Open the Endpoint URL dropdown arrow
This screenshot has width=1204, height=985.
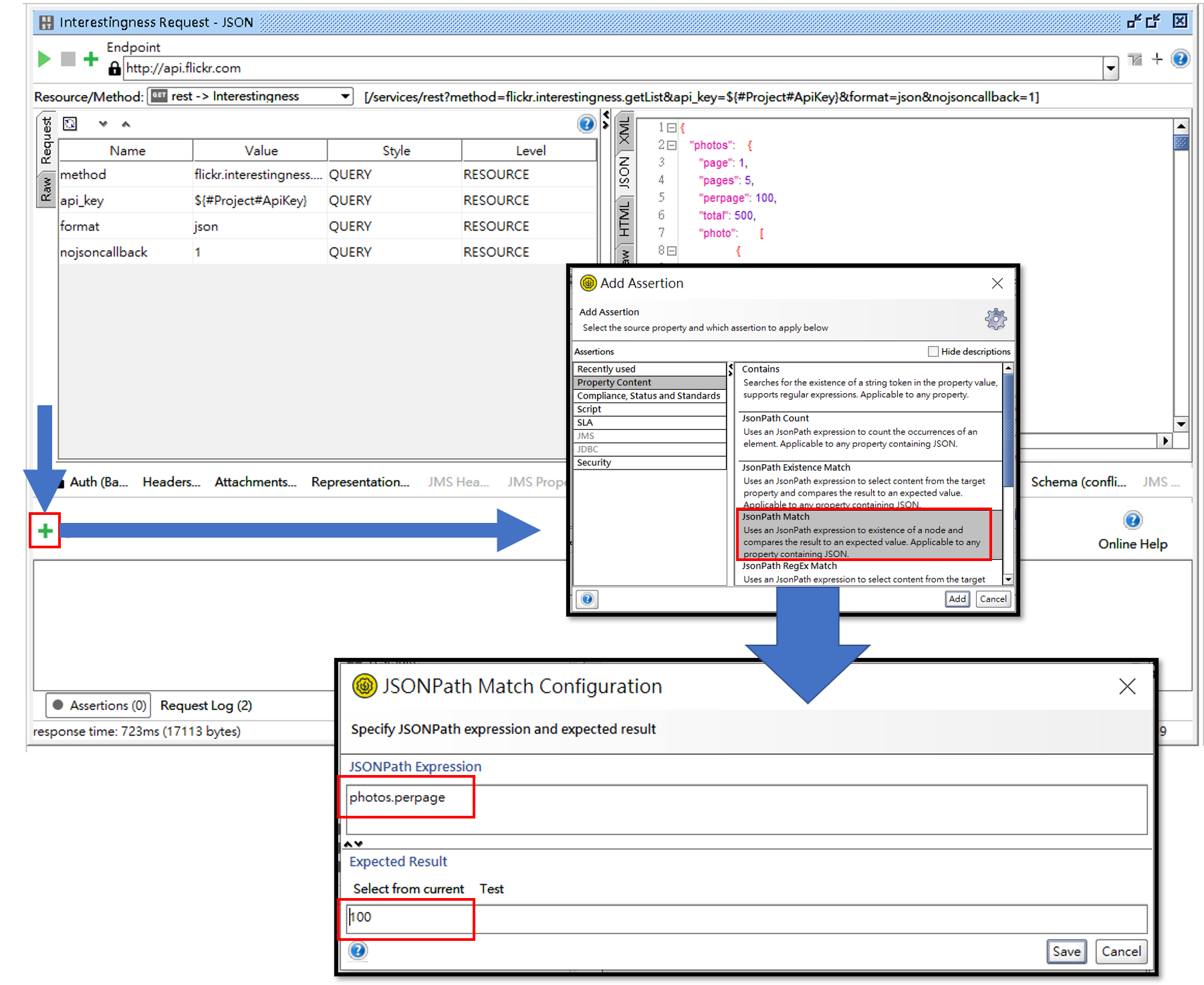tap(1110, 68)
